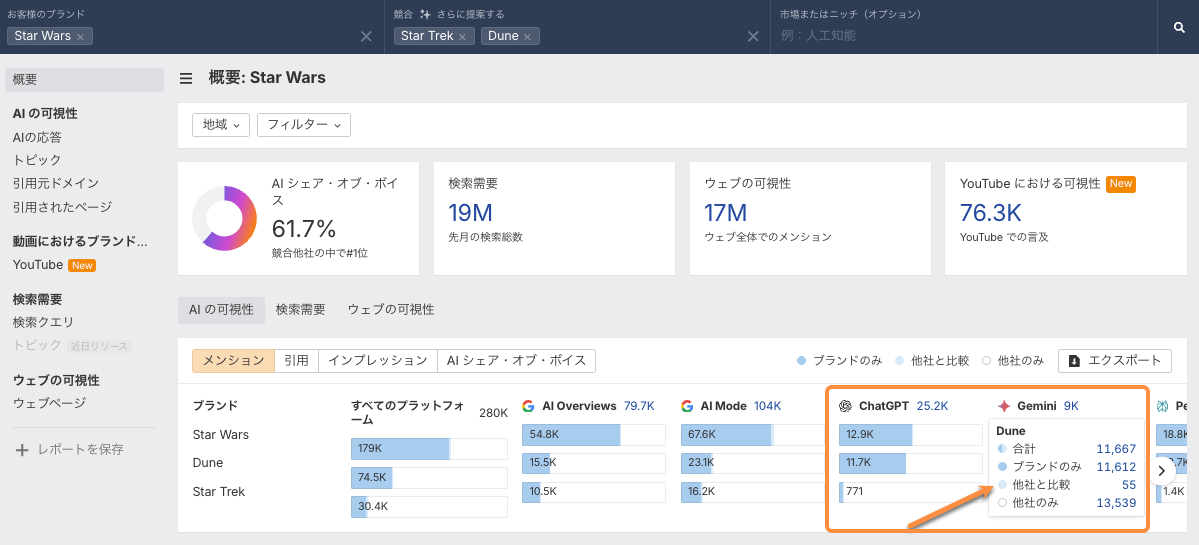The width and height of the screenshot is (1199, 545).
Task: Remove the Star Trek competitor tag
Action: point(462,36)
